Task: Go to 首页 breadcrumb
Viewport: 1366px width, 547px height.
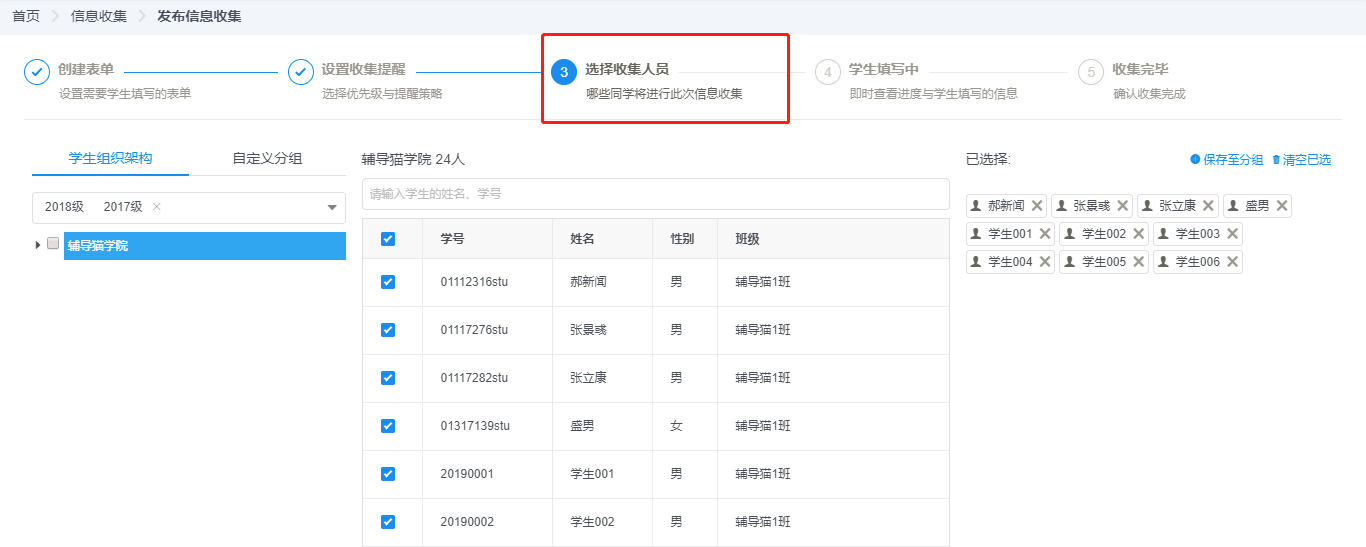Action: point(26,16)
